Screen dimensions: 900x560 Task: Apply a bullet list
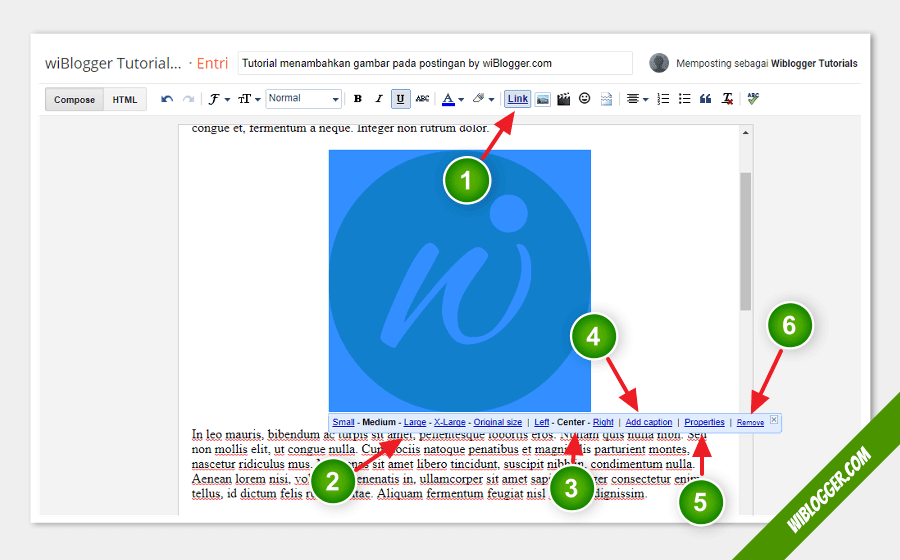[x=684, y=99]
